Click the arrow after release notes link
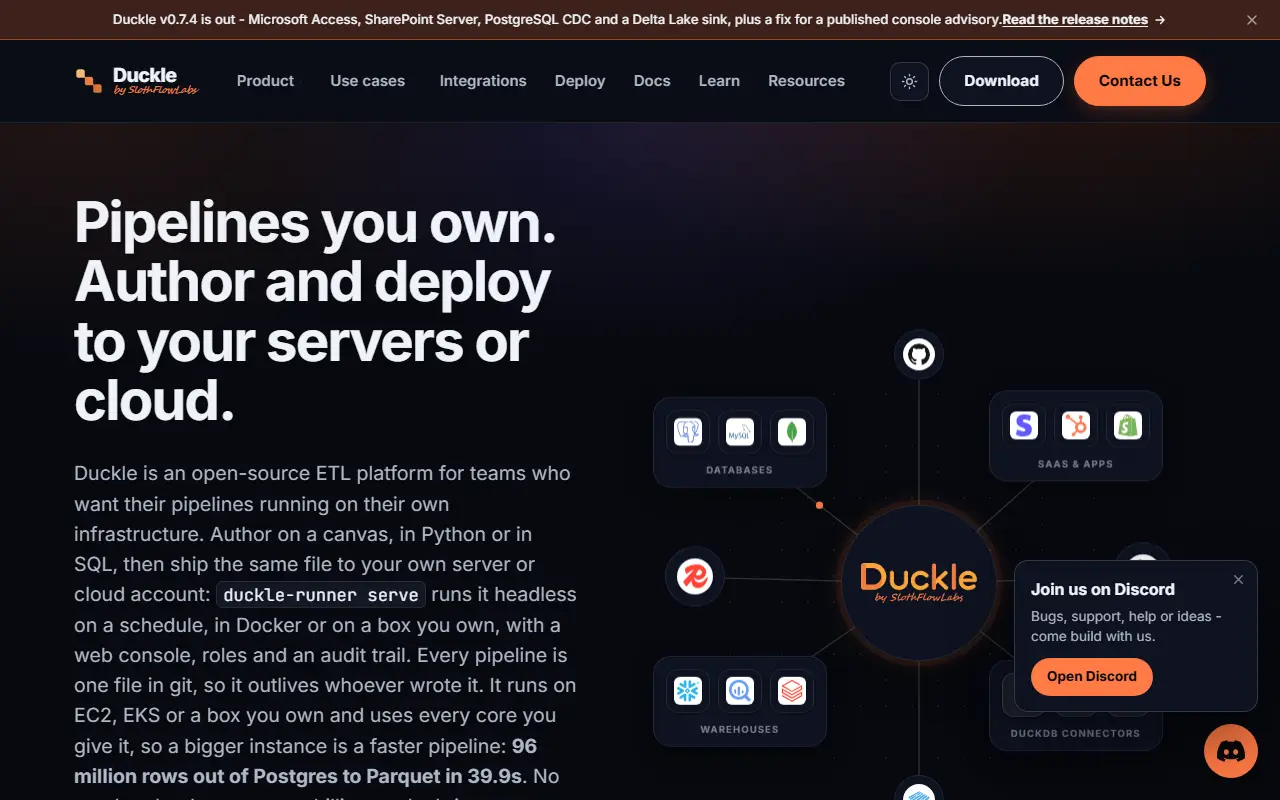This screenshot has width=1280, height=800. coord(1160,19)
